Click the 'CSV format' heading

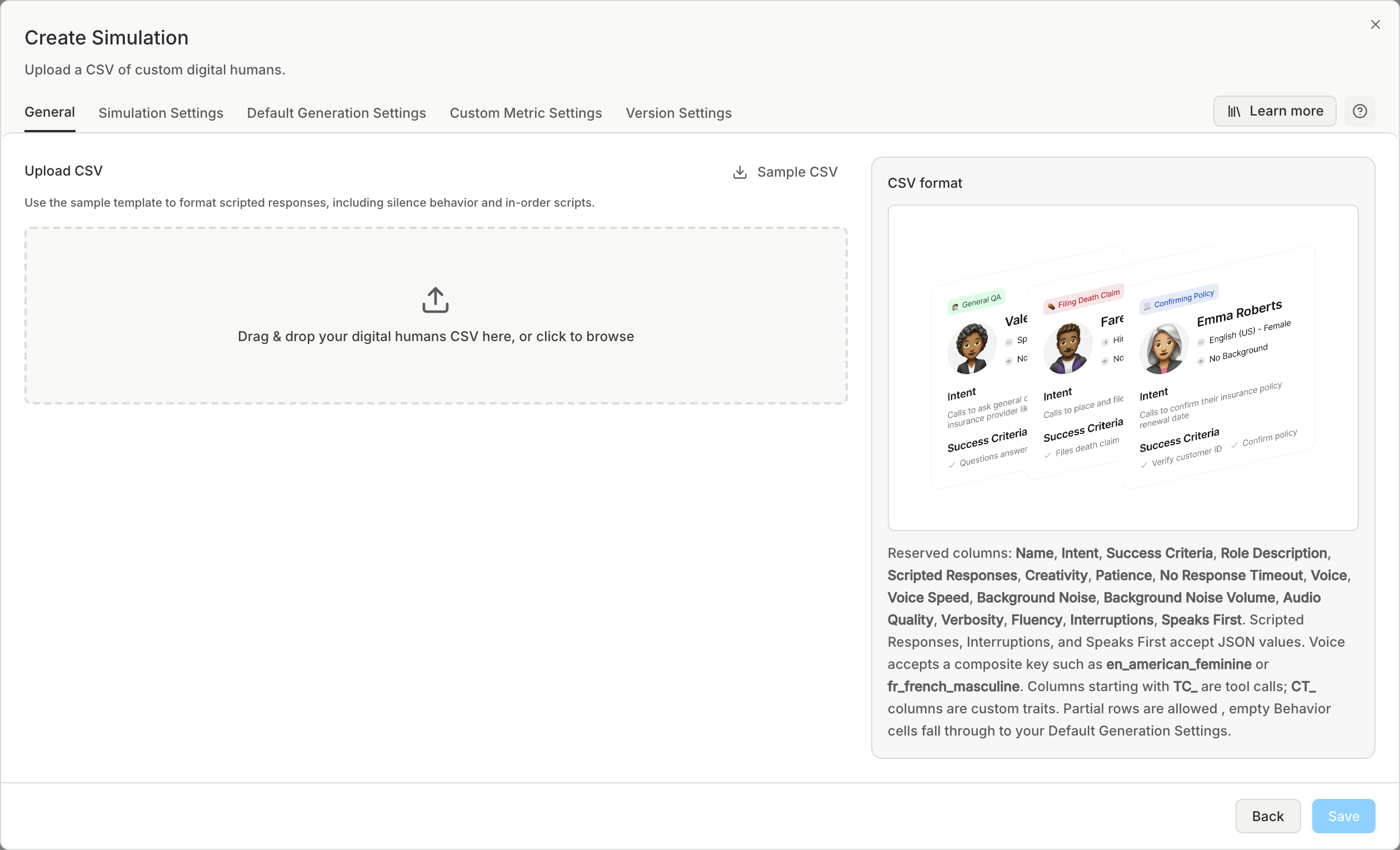[x=924, y=183]
